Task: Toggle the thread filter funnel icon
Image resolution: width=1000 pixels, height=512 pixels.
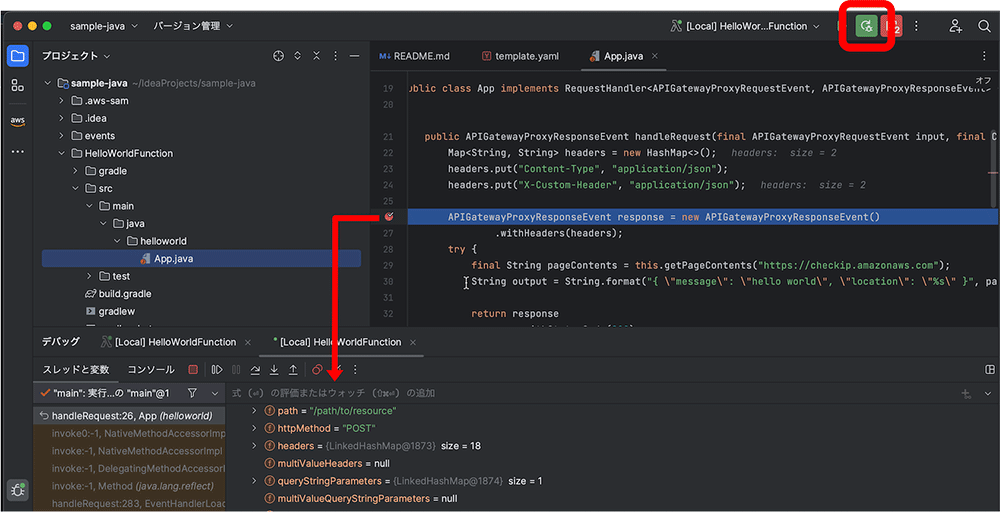Action: point(192,393)
